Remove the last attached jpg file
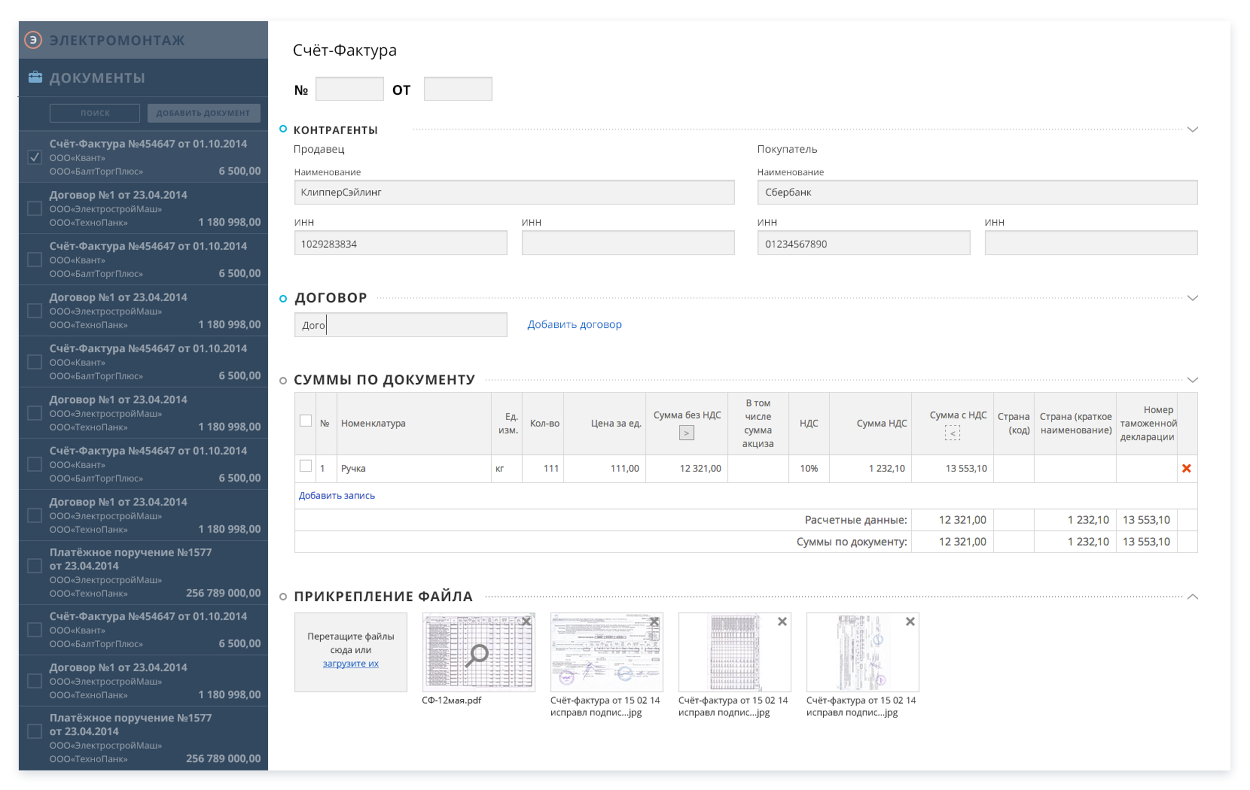The width and height of the screenshot is (1250, 790). tap(910, 622)
